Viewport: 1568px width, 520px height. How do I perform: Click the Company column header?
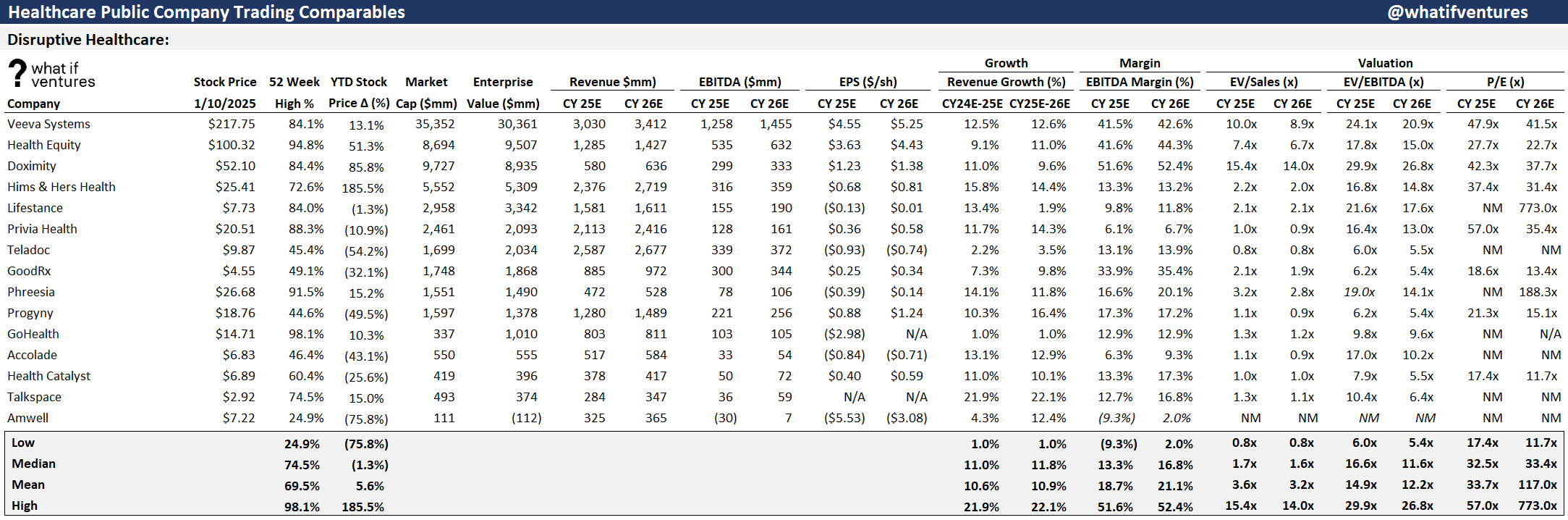pyautogui.click(x=33, y=104)
